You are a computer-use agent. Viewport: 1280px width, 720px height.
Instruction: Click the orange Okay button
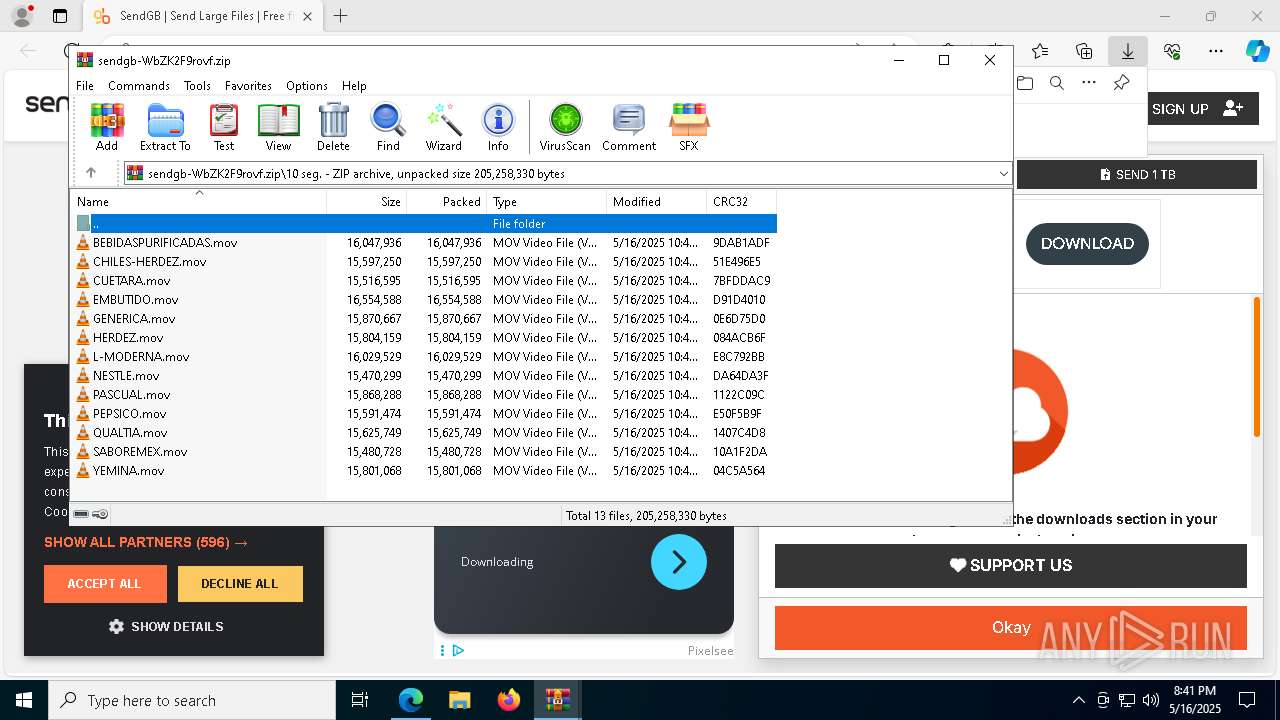pyautogui.click(x=1011, y=628)
